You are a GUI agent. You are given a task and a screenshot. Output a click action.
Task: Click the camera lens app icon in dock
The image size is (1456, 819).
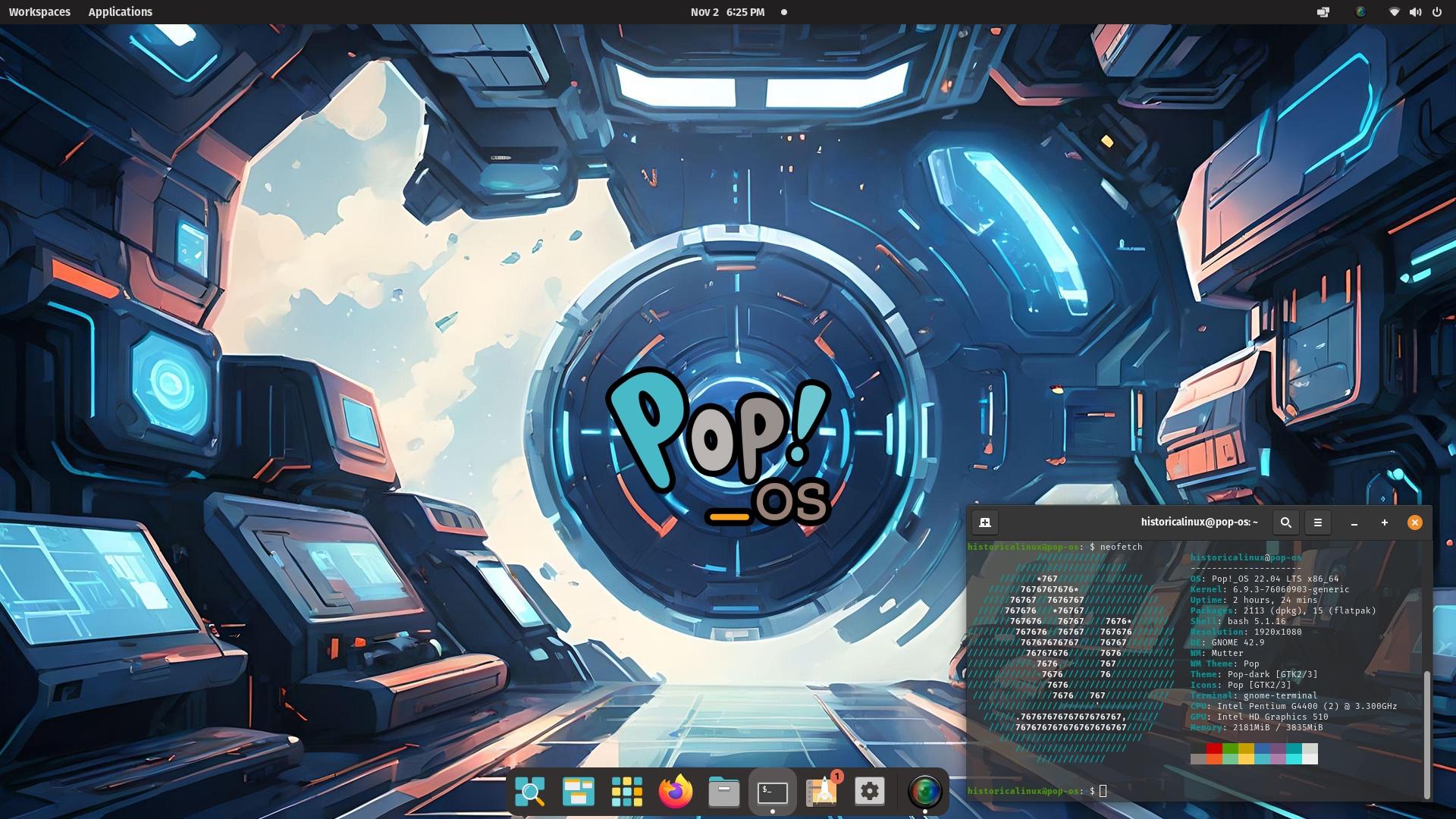[924, 792]
